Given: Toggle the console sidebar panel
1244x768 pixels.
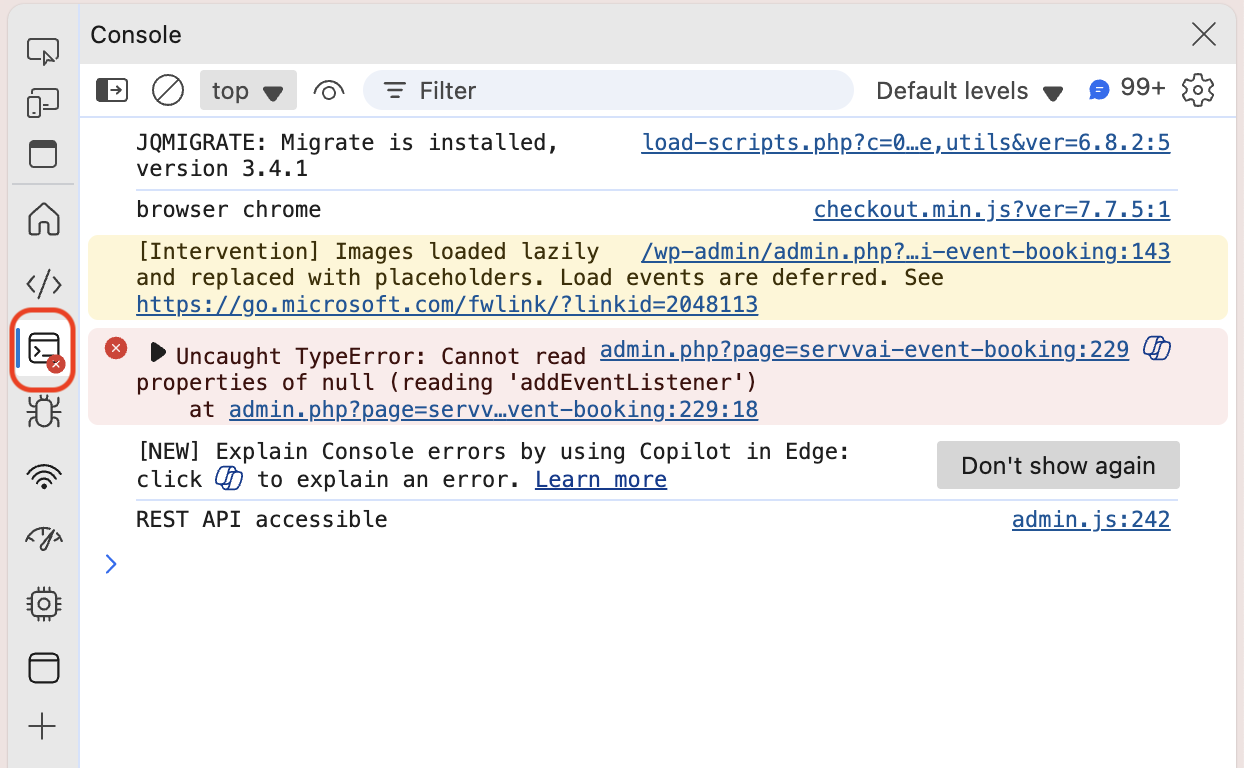Looking at the screenshot, I should pyautogui.click(x=112, y=91).
